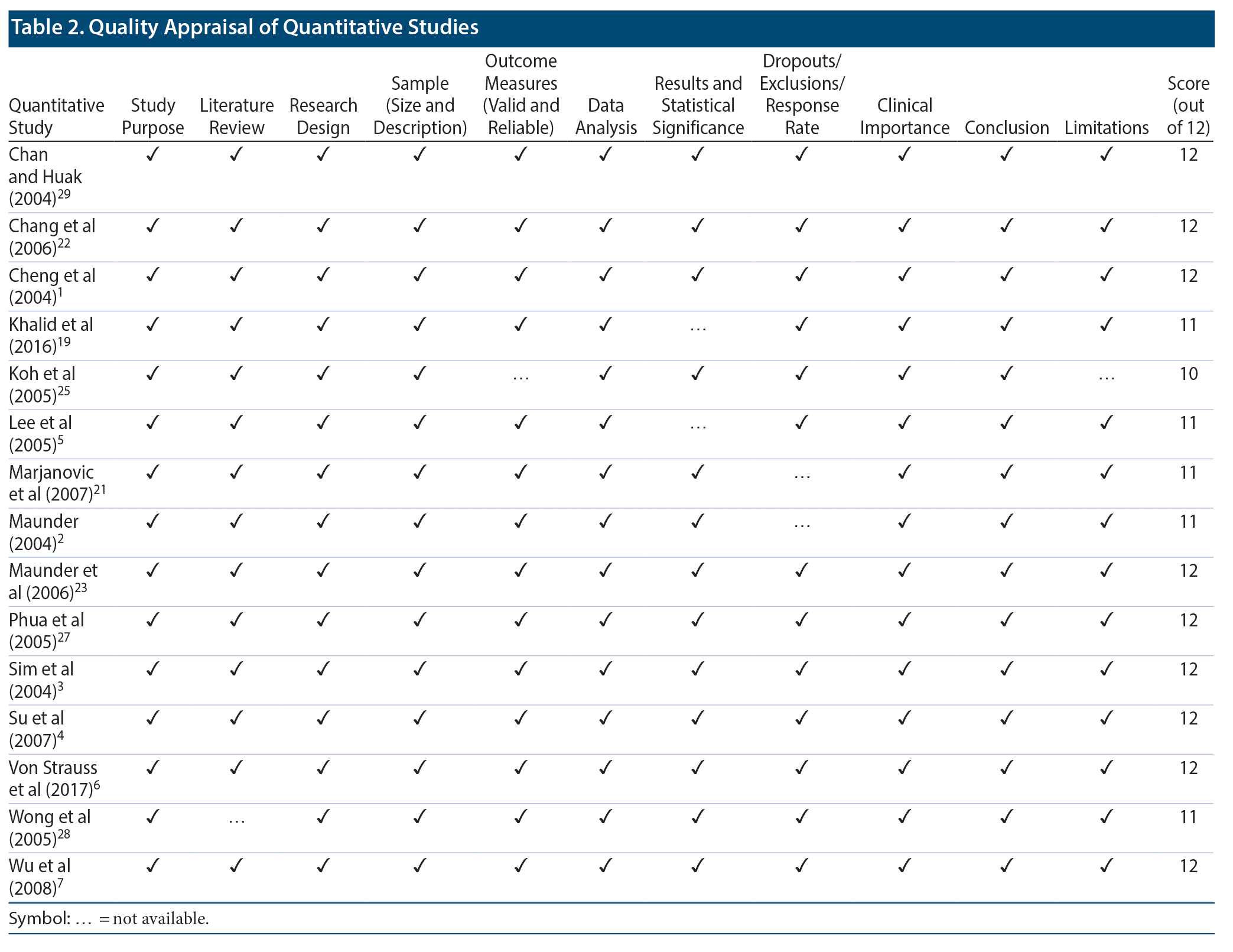The image size is (1233, 952).
Task: Click Outcome Measures checkmark for Maunder et al (2006)
Action: coord(520,571)
